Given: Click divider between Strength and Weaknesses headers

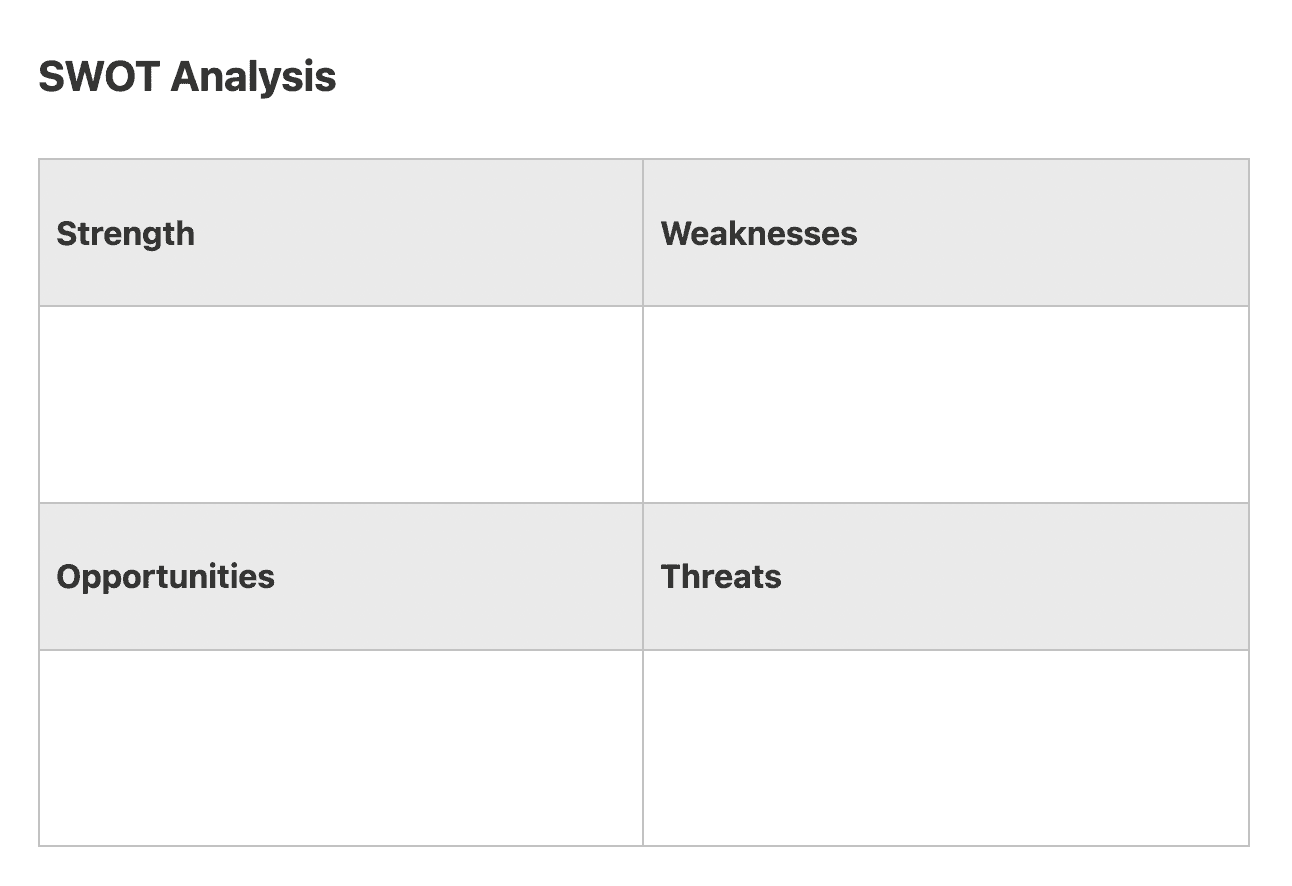Looking at the screenshot, I should point(643,234).
